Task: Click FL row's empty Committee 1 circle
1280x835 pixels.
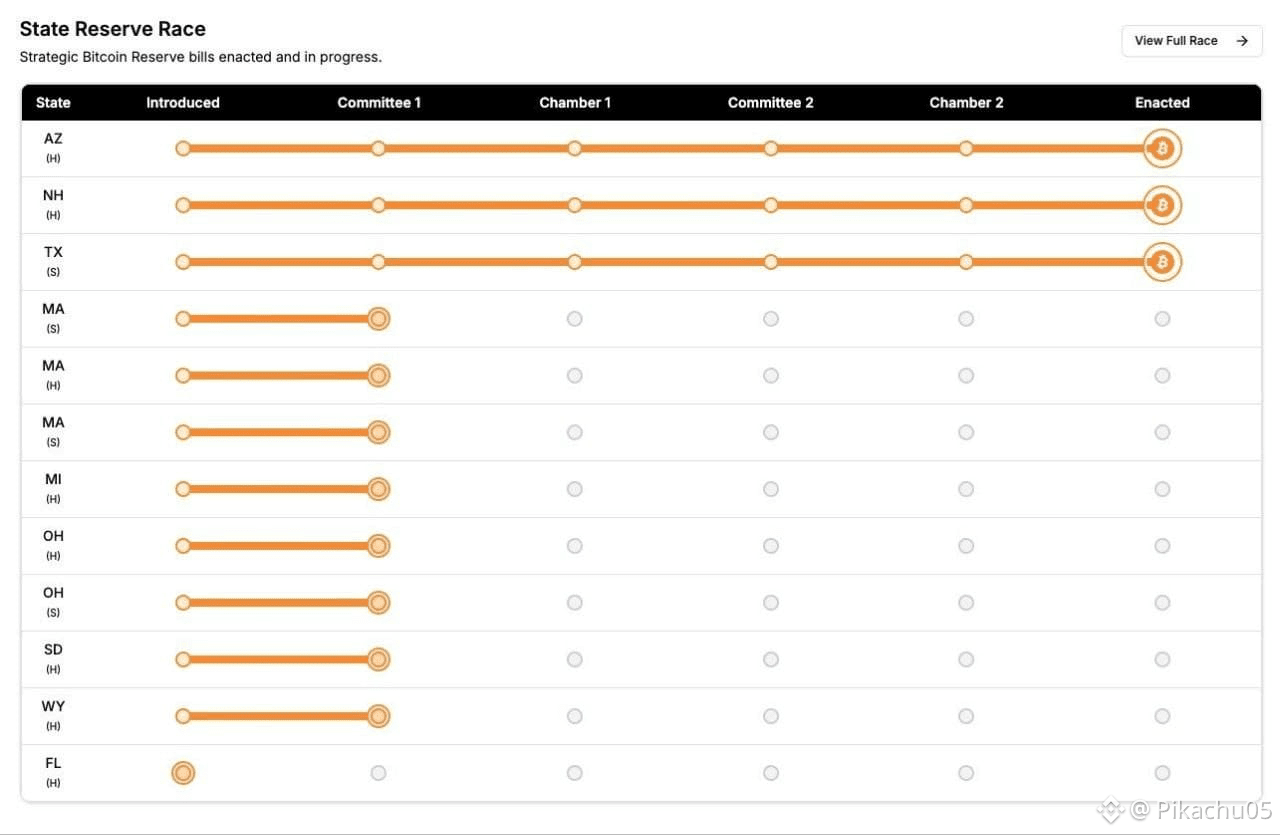Action: click(378, 773)
